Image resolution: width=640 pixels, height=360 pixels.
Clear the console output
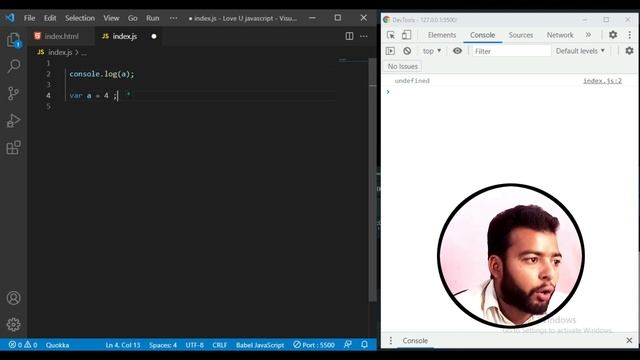(407, 51)
